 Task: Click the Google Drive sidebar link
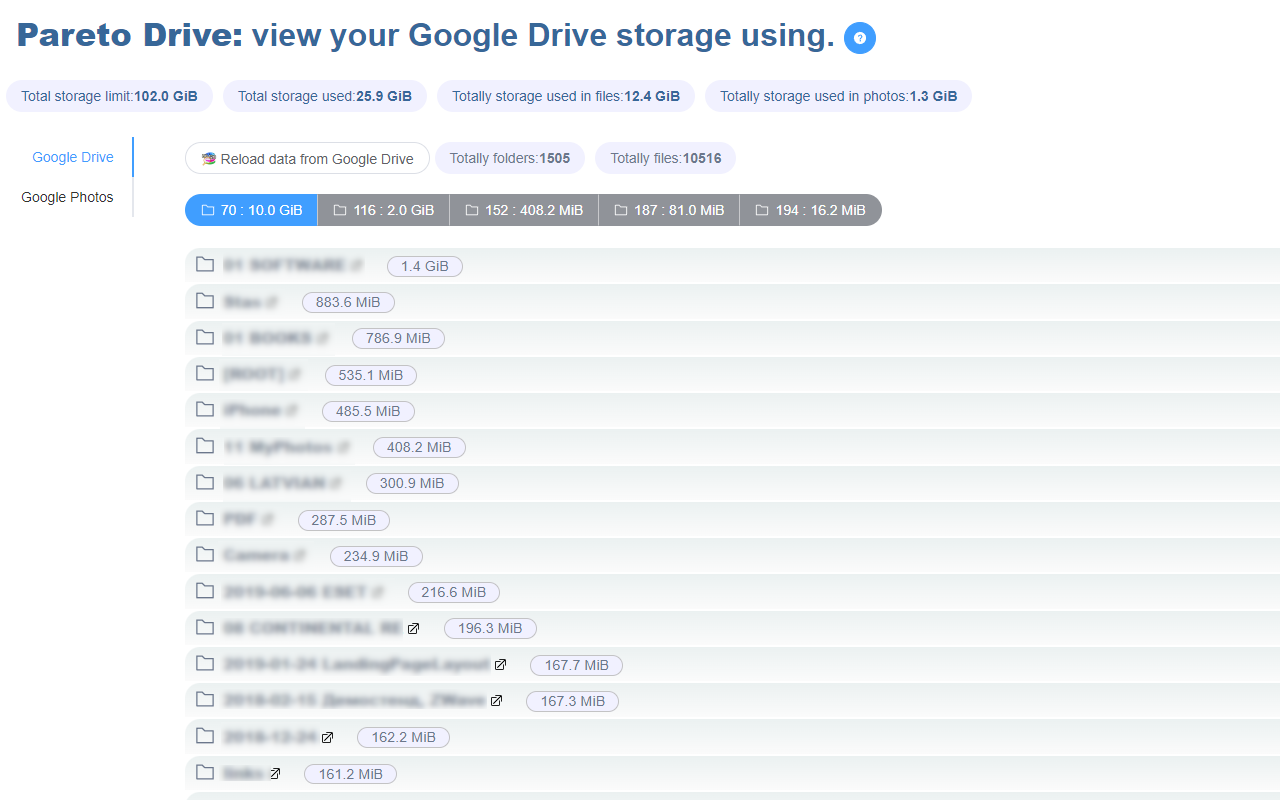coord(73,157)
